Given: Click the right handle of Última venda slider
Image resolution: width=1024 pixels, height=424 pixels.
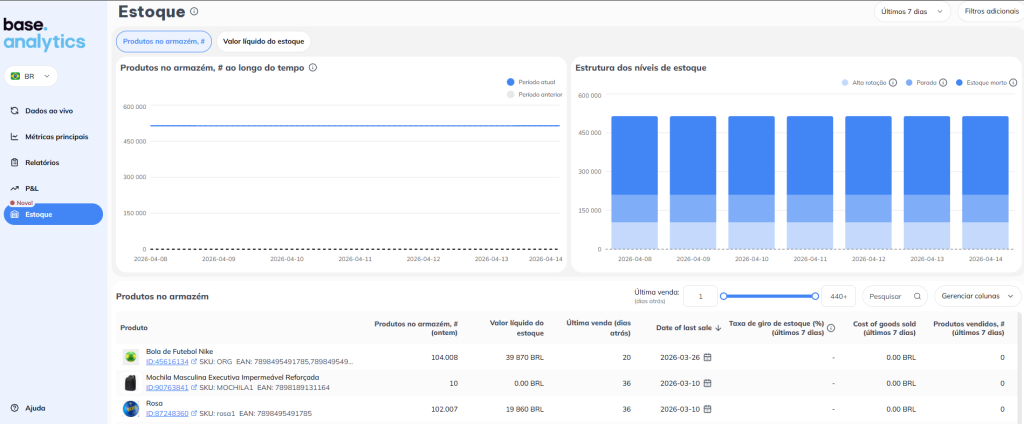Looking at the screenshot, I should point(816,296).
